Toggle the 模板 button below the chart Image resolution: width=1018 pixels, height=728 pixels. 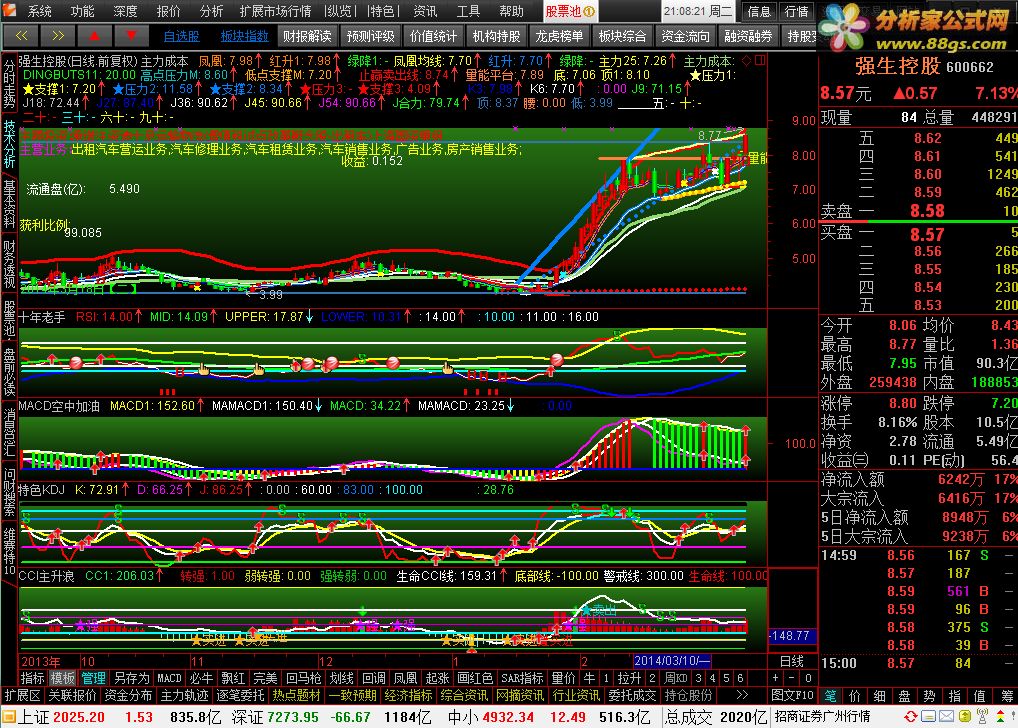pyautogui.click(x=62, y=678)
